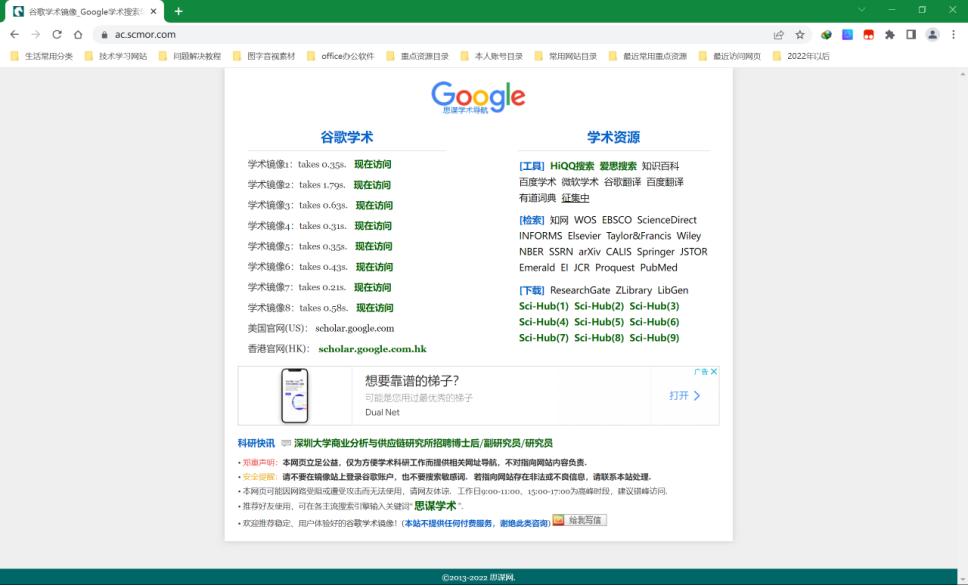Open the user profile avatar

pyautogui.click(x=932, y=35)
